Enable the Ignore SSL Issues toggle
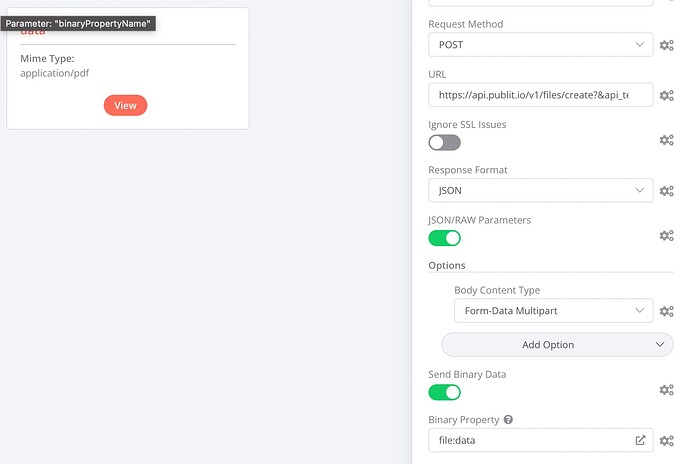690x464 pixels. point(444,142)
